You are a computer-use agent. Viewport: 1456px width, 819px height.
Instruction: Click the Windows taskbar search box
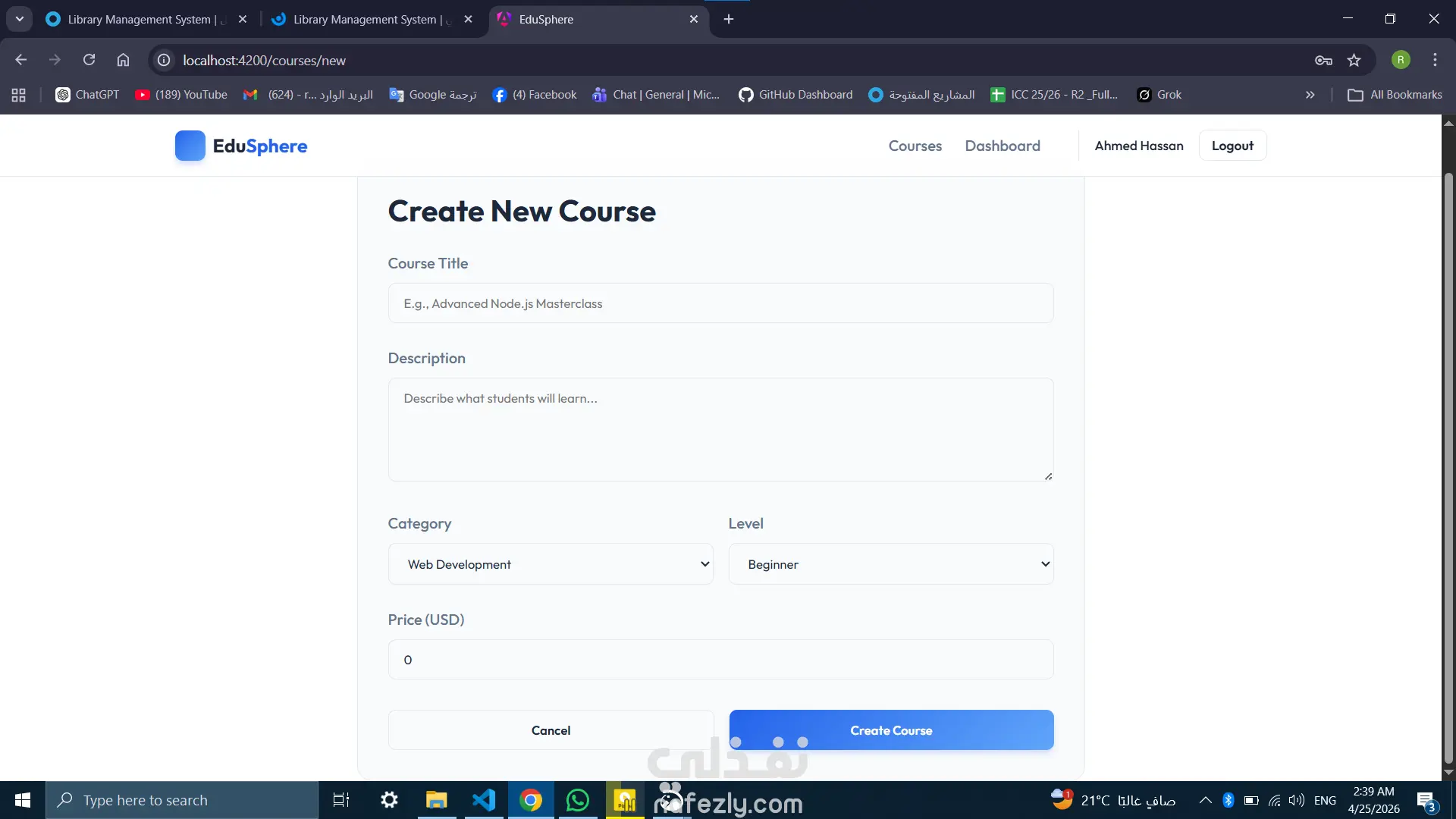coord(182,800)
